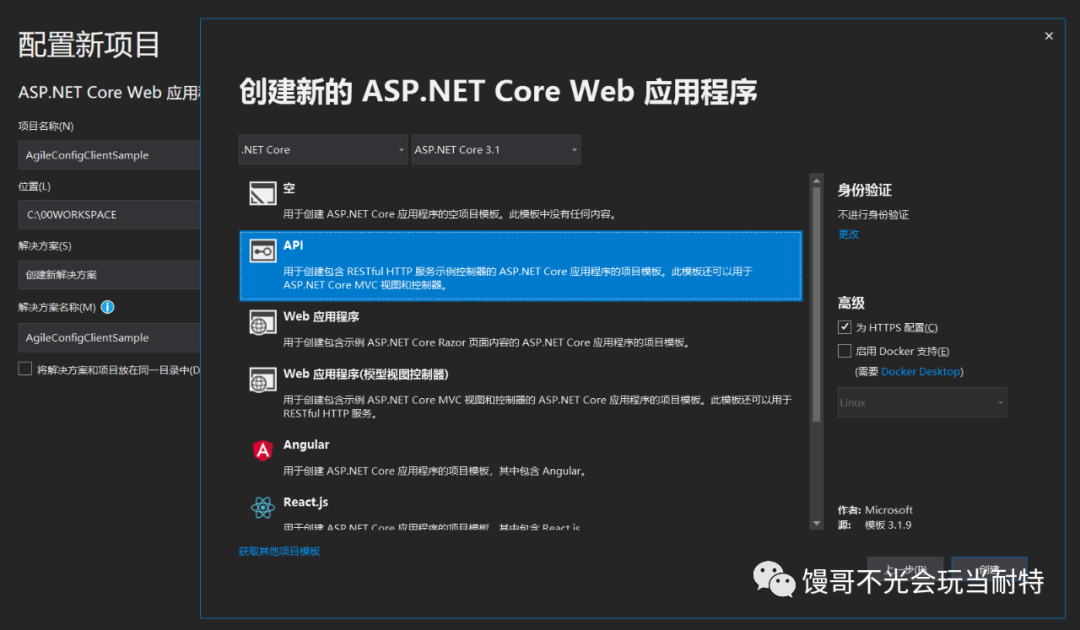Click the Microsoft author text
The width and height of the screenshot is (1080, 630).
click(x=889, y=510)
